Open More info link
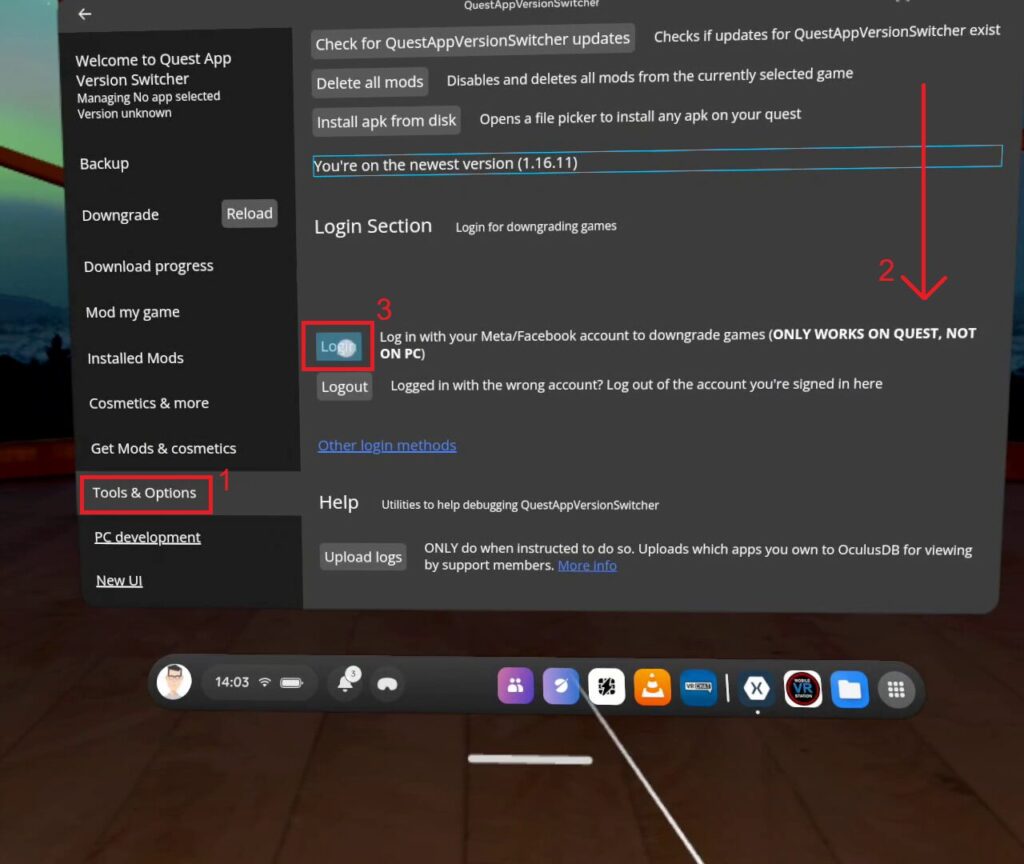 click(587, 566)
